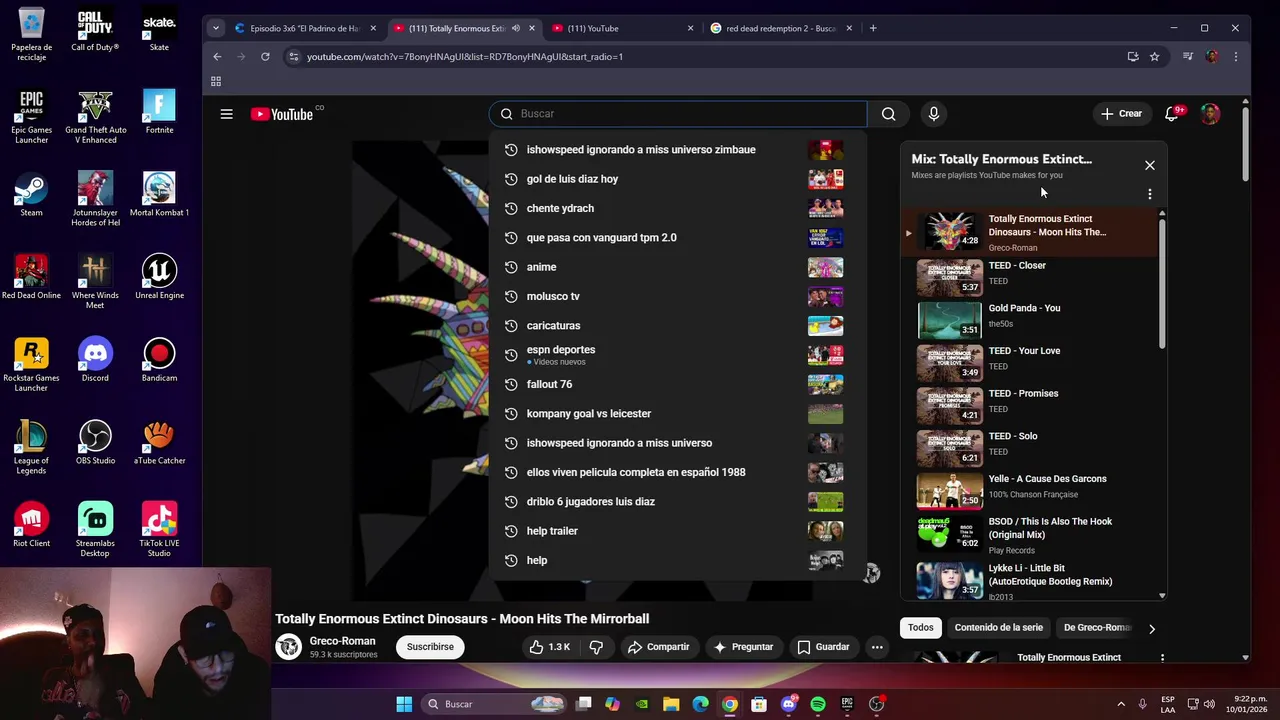Open the Chrome apps grid shortcut
This screenshot has height=720, width=1280.
point(216,81)
